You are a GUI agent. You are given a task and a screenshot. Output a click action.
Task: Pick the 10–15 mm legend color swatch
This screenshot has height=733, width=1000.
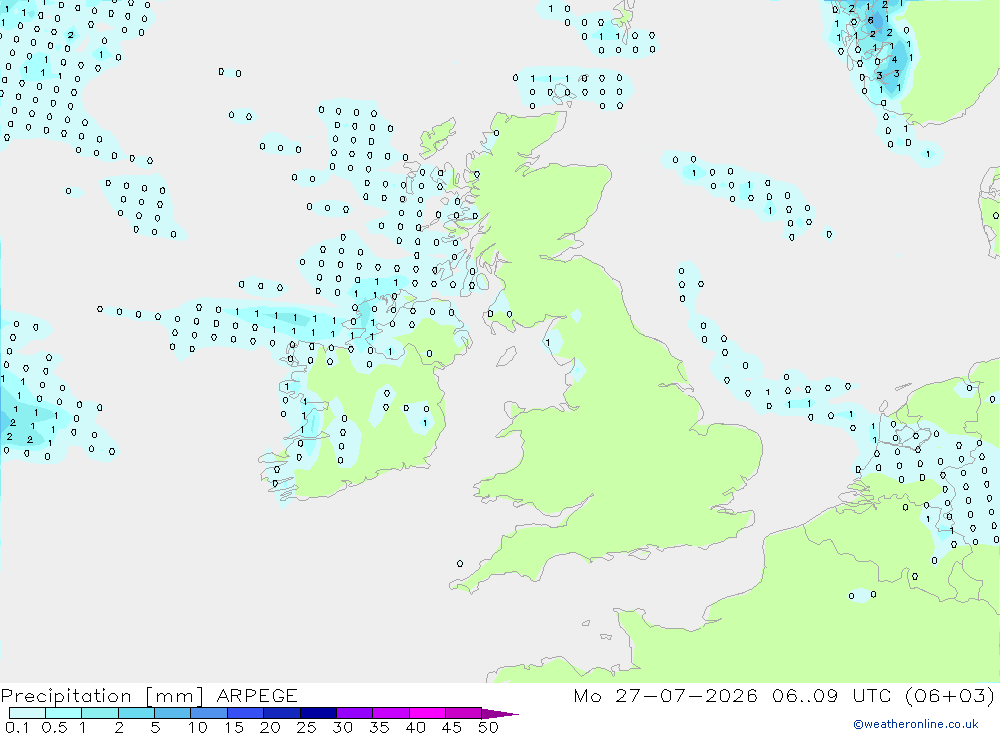point(209,713)
